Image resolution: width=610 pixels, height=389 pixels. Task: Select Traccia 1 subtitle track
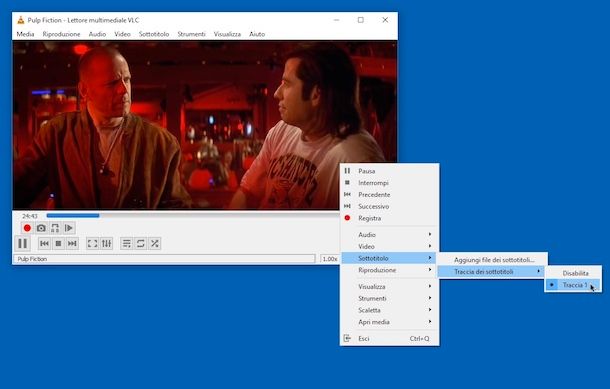click(x=573, y=285)
